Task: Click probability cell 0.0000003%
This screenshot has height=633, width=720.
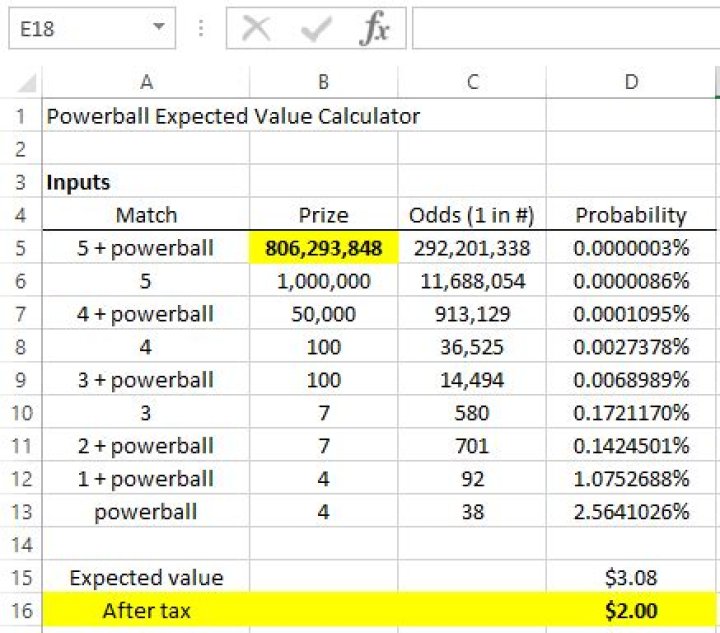Action: tap(631, 248)
